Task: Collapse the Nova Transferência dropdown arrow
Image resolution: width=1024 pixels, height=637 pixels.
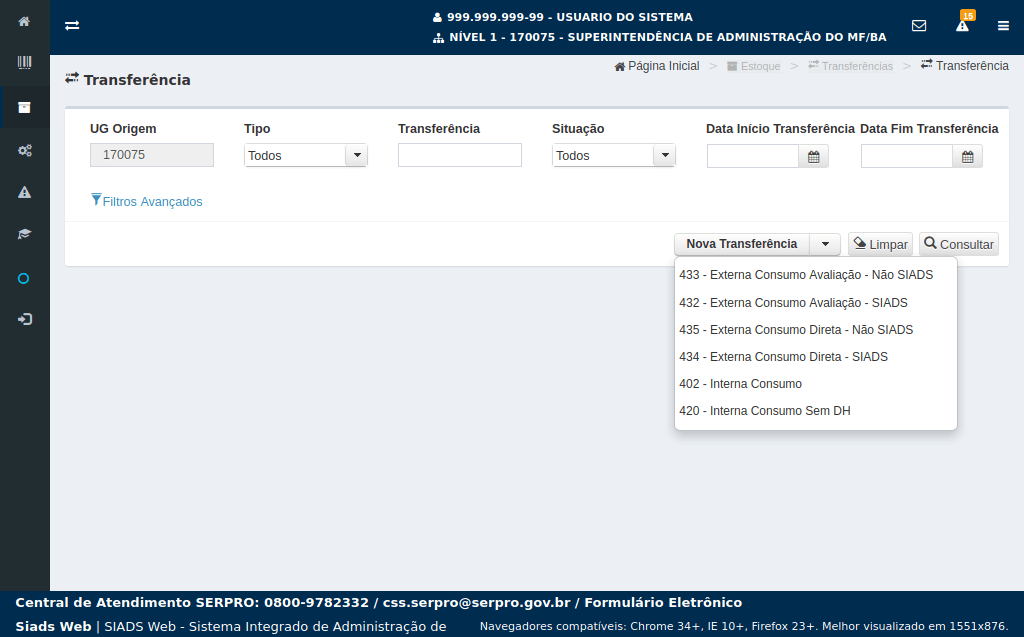Action: 825,244
